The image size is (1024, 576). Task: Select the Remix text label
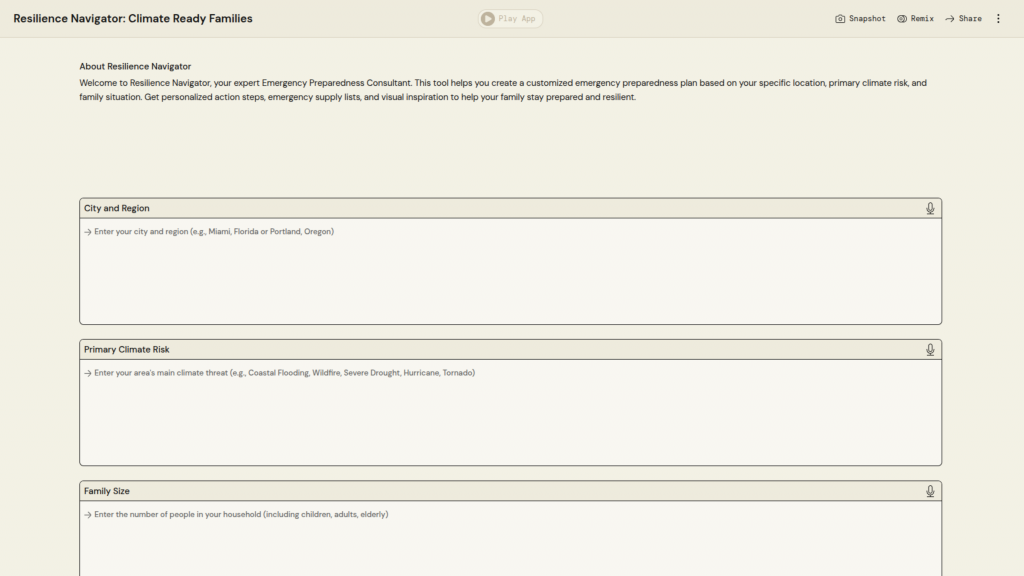point(922,19)
